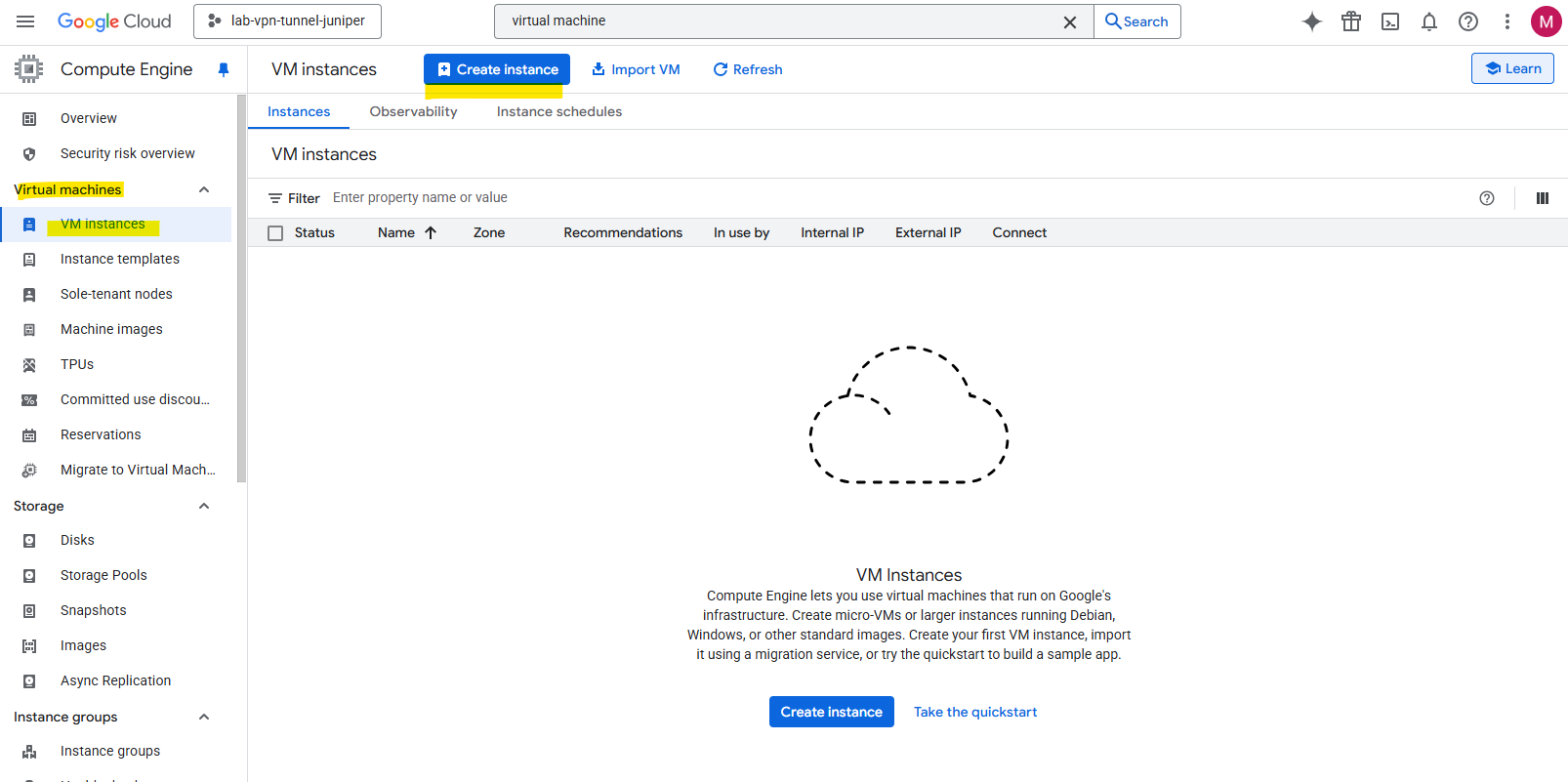This screenshot has width=1568, height=782.
Task: Click the sidebar vertical scrollbar
Action: tap(241, 289)
